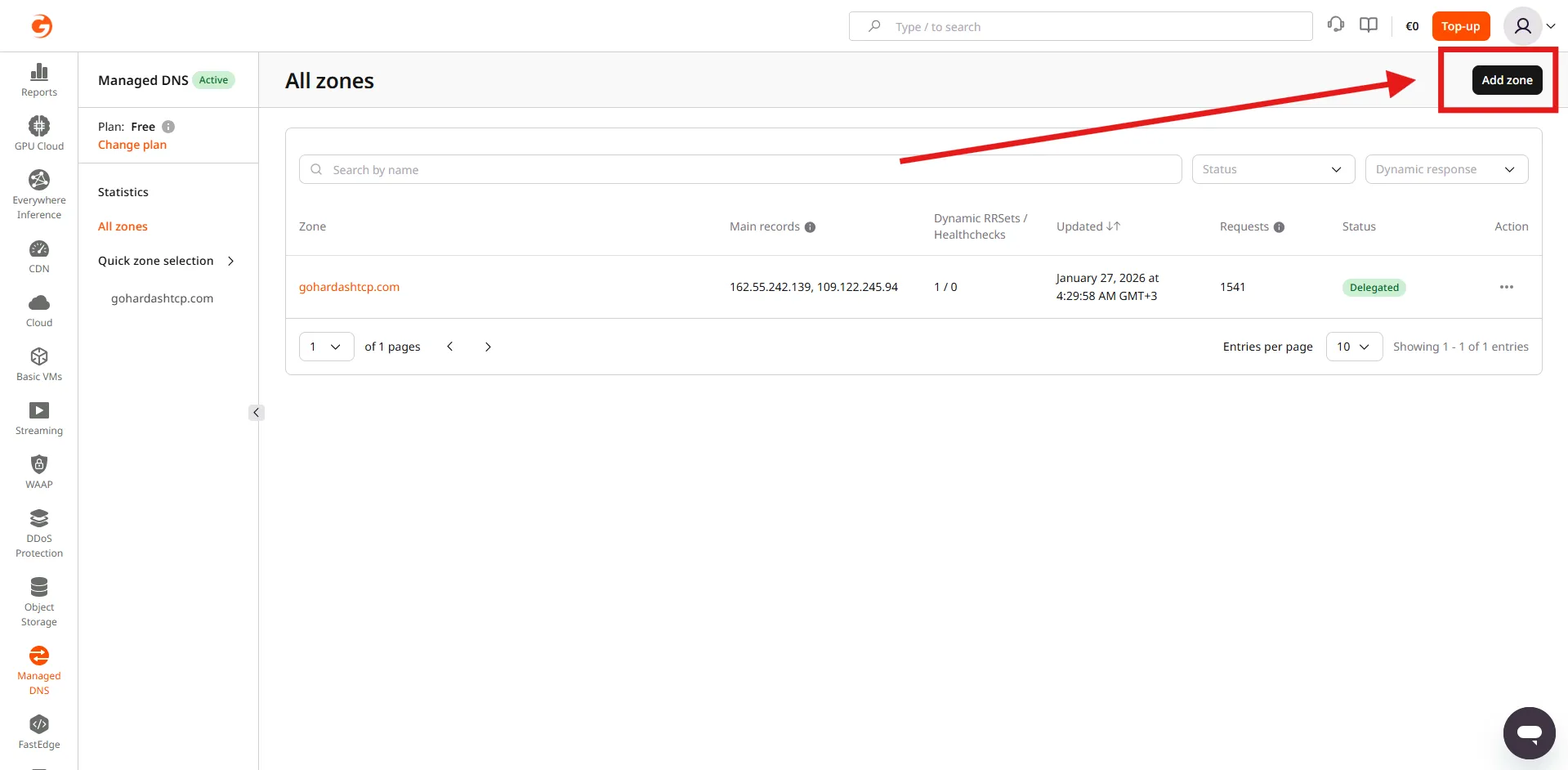The width and height of the screenshot is (1568, 770).
Task: Open the live chat bubble widget
Action: coord(1529,733)
